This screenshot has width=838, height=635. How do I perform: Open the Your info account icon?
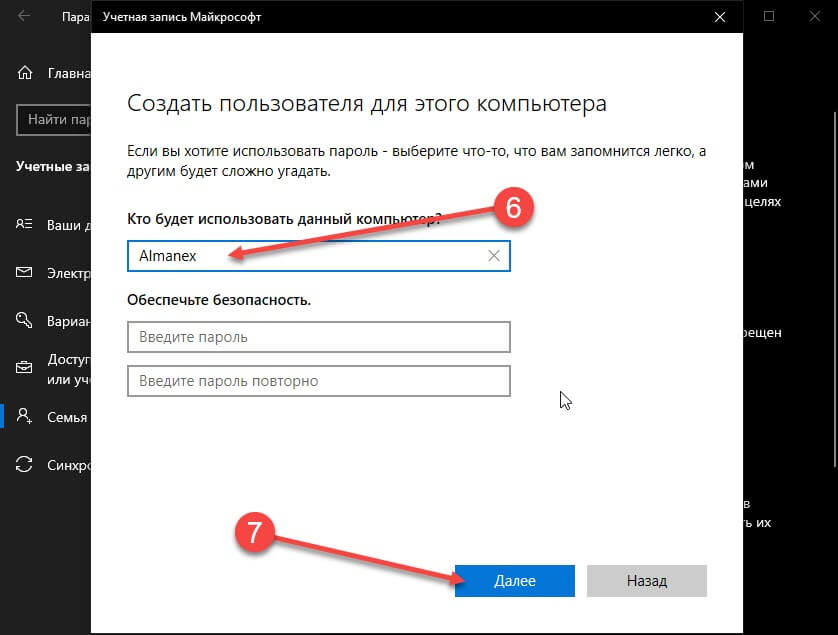pyautogui.click(x=24, y=224)
